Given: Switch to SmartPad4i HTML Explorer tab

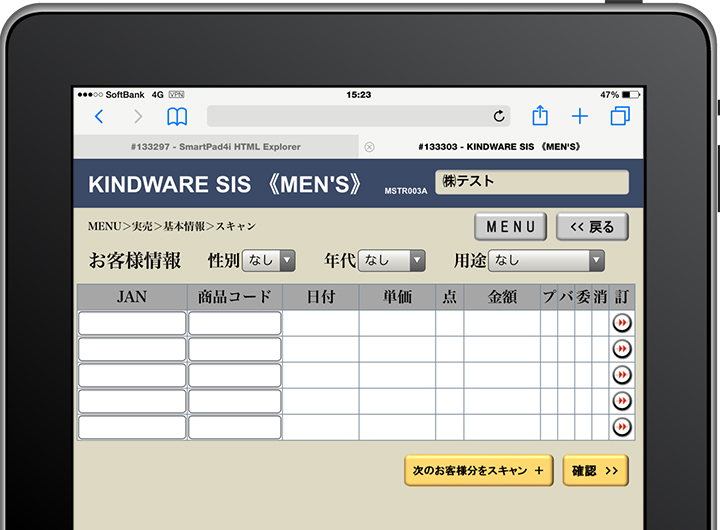Looking at the screenshot, I should (x=216, y=147).
